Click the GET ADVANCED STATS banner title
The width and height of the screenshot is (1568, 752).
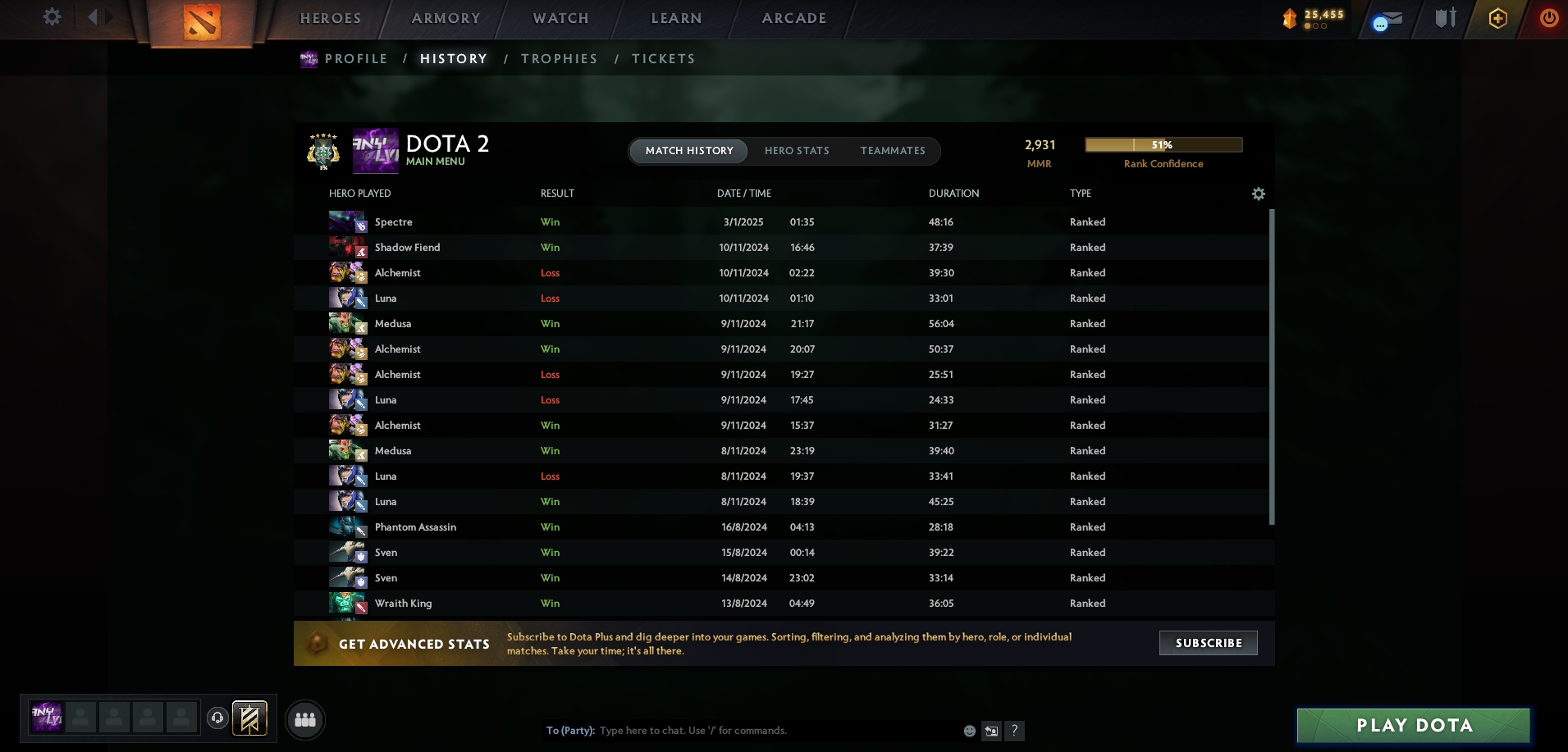click(x=414, y=645)
